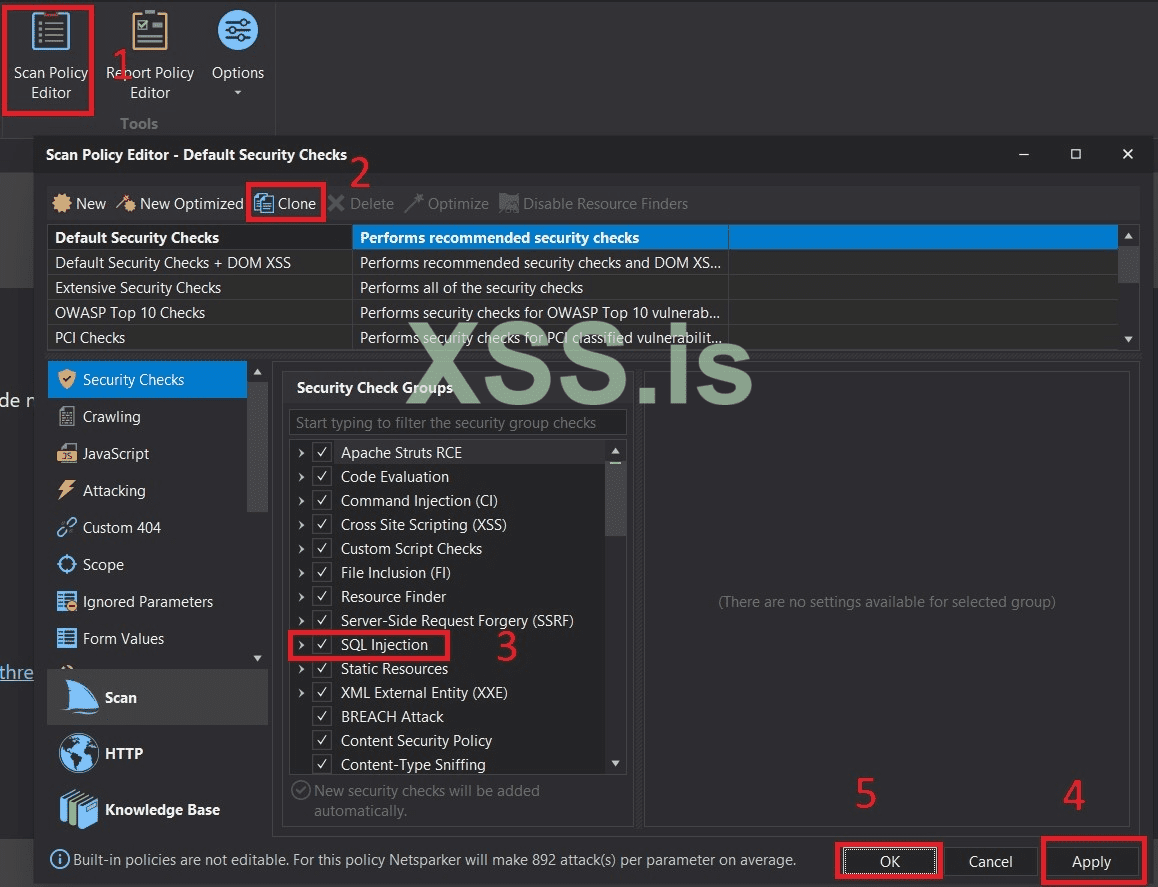Switch to the HTTP category
This screenshot has width=1158, height=887.
coord(157,753)
